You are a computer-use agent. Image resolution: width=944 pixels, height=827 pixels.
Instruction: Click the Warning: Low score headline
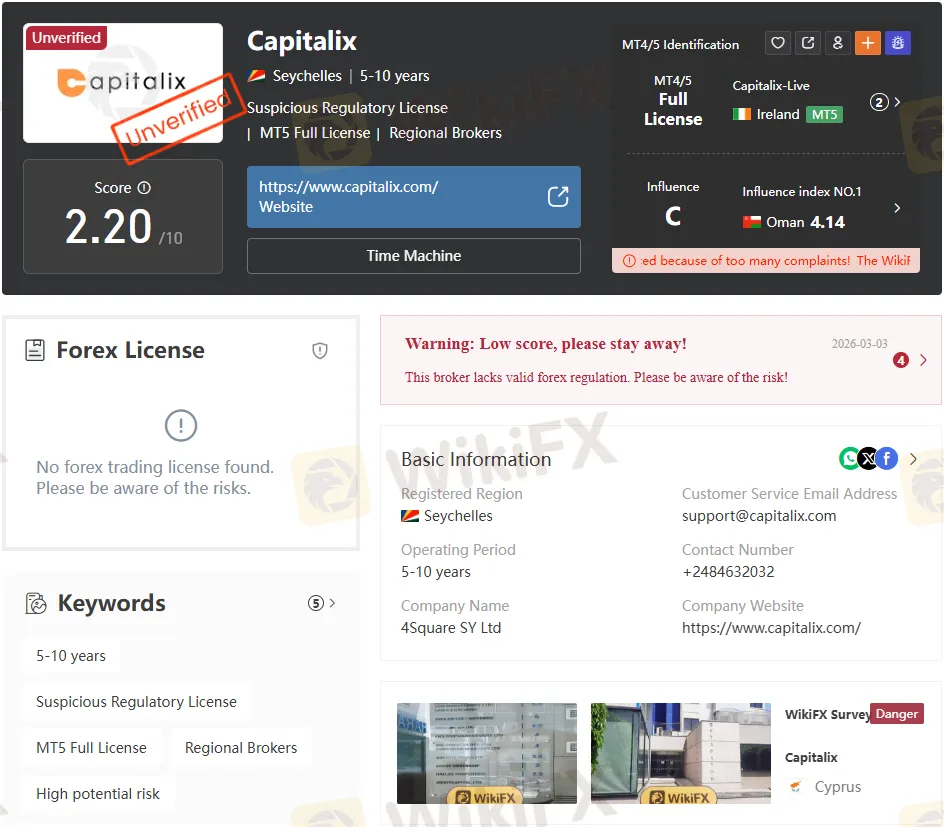(545, 344)
